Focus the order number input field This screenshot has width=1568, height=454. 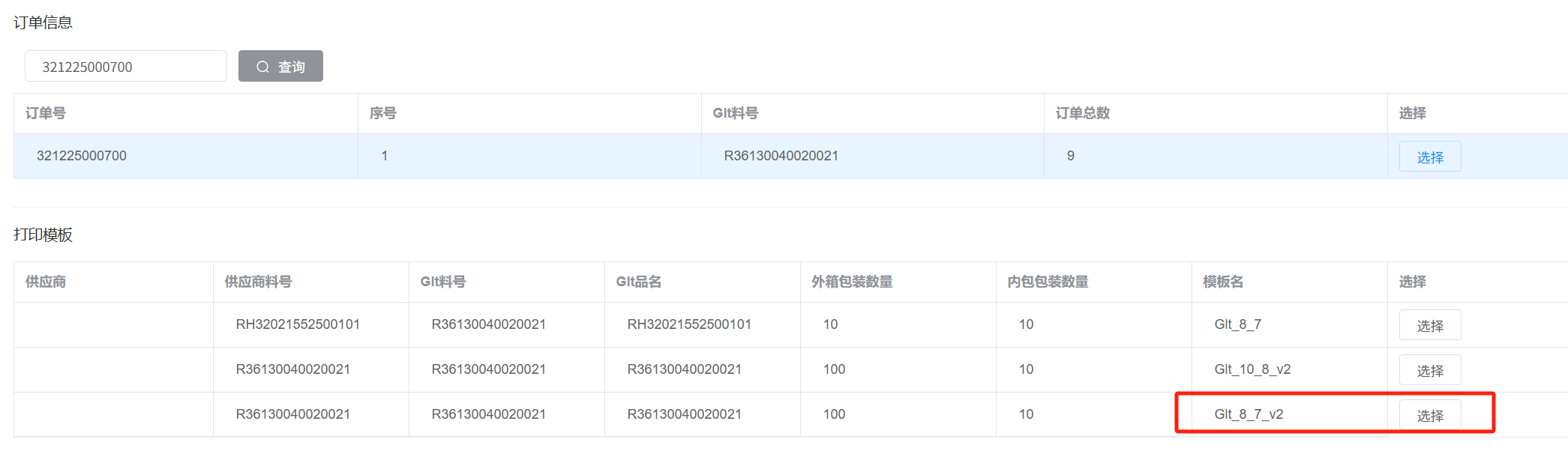126,67
